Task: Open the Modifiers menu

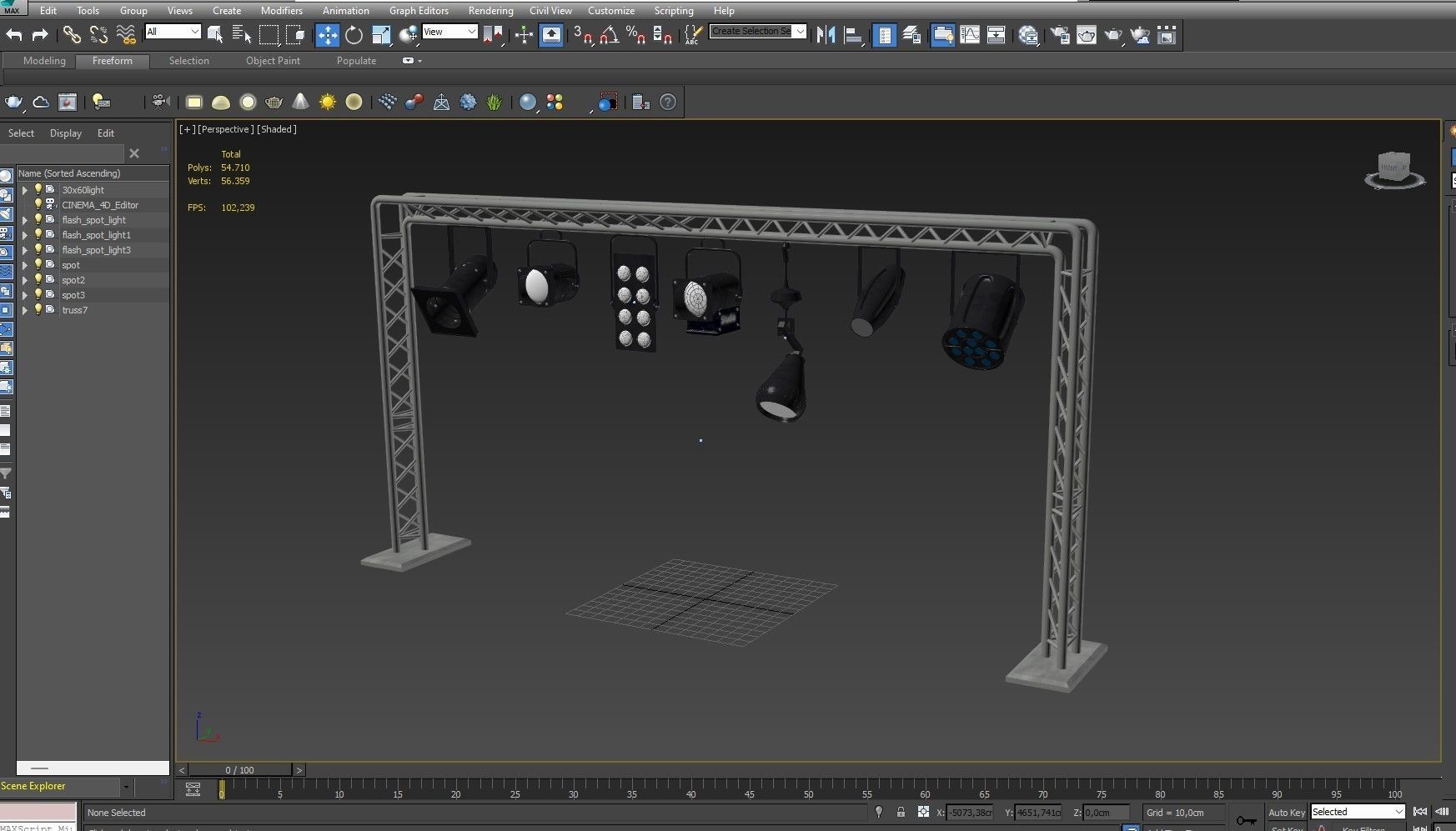Action: (281, 11)
